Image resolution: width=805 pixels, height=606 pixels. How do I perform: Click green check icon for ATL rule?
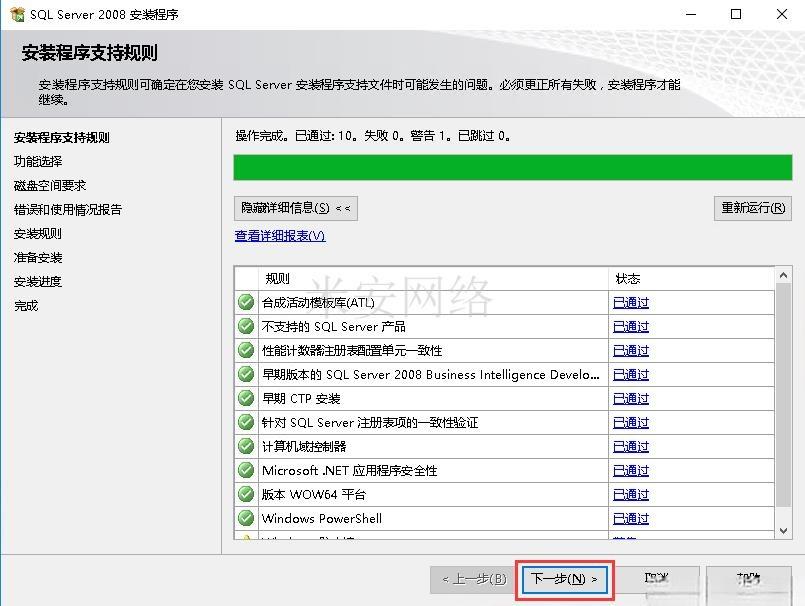246,302
